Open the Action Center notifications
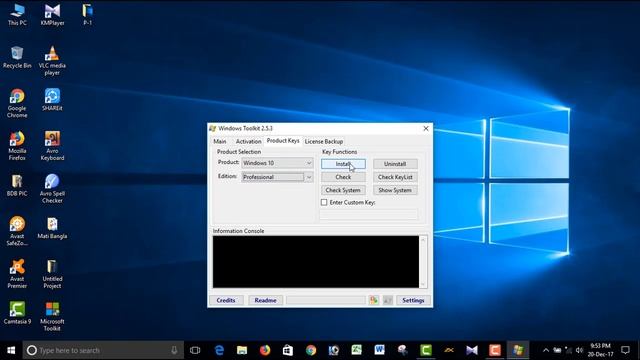640x360 pixels. click(x=625, y=350)
